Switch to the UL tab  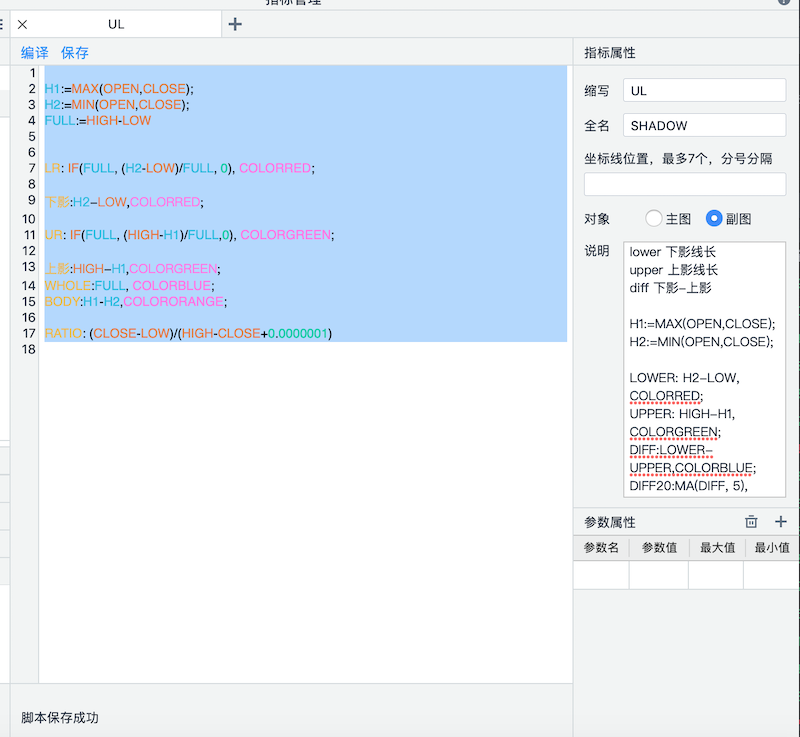click(116, 24)
